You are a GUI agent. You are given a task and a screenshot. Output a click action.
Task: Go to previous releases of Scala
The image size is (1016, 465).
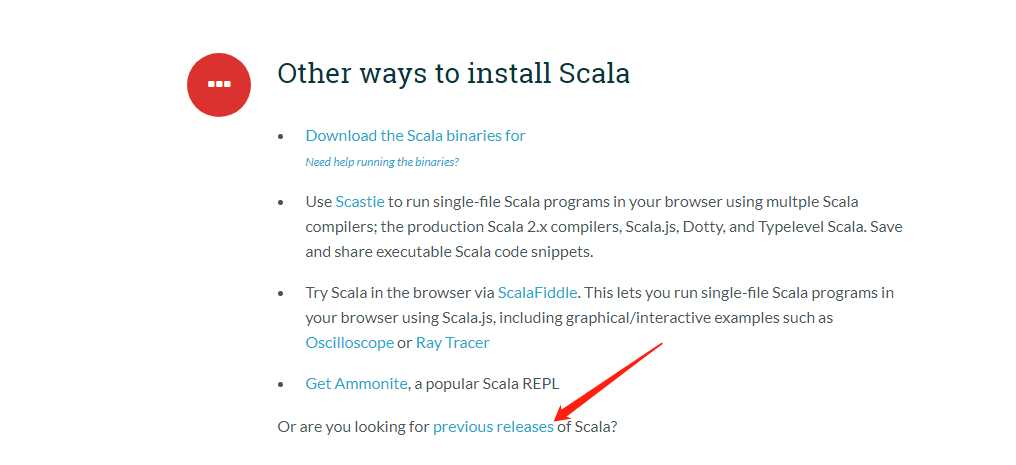click(492, 426)
